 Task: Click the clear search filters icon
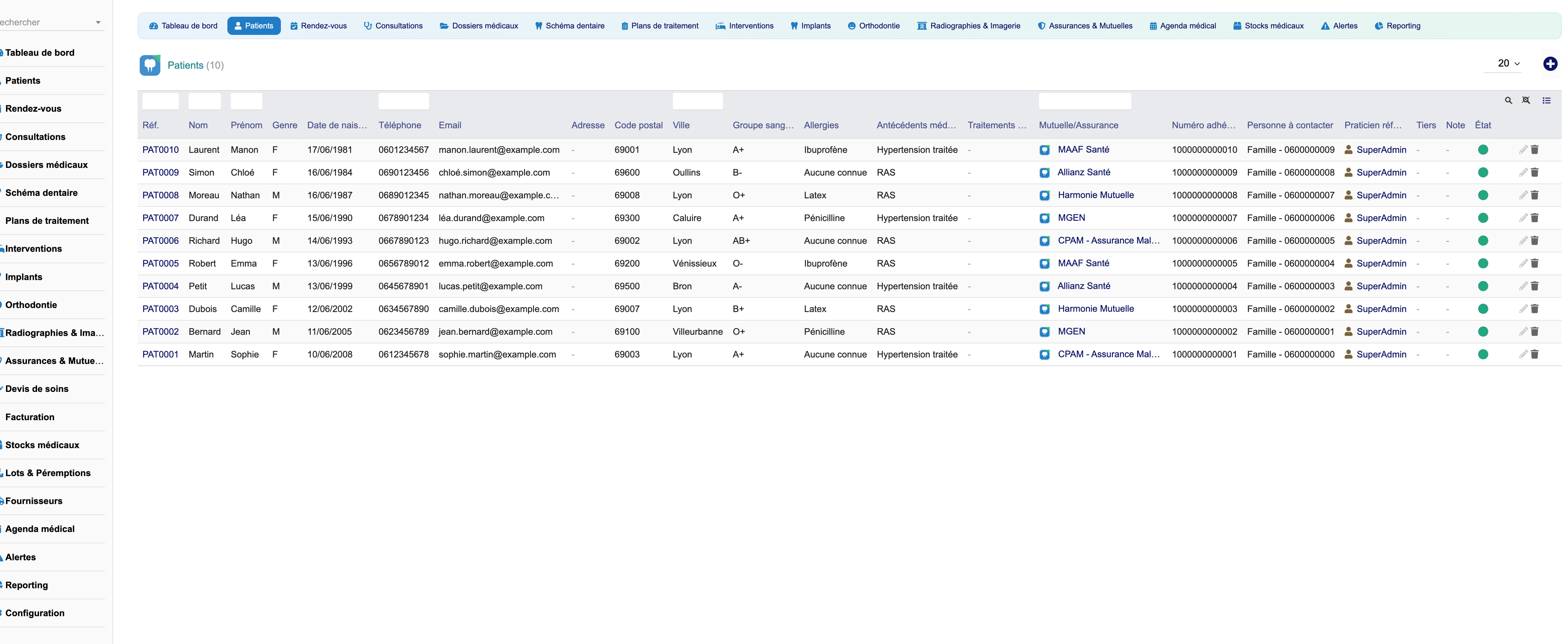pyautogui.click(x=1526, y=100)
